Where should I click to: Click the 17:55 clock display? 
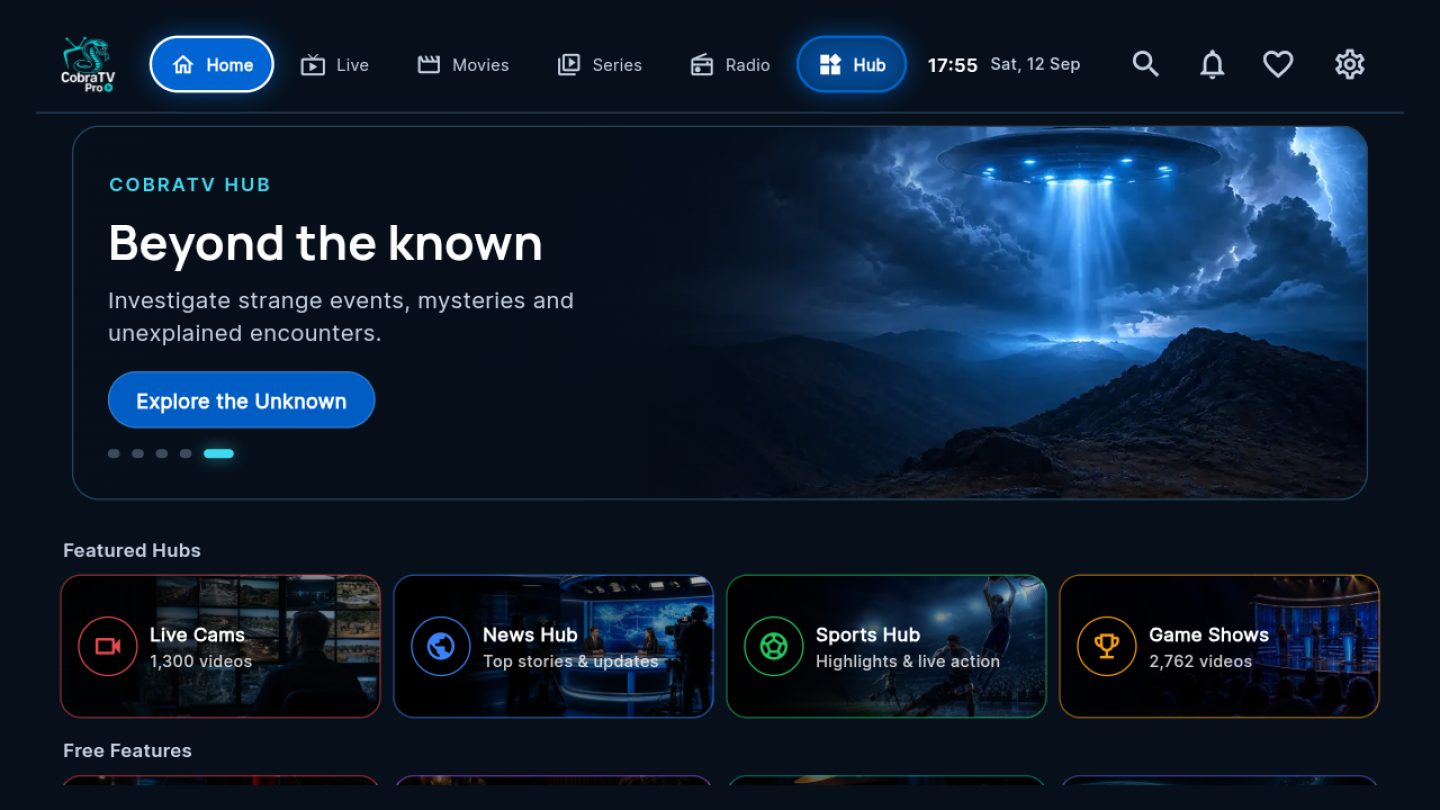(x=953, y=65)
